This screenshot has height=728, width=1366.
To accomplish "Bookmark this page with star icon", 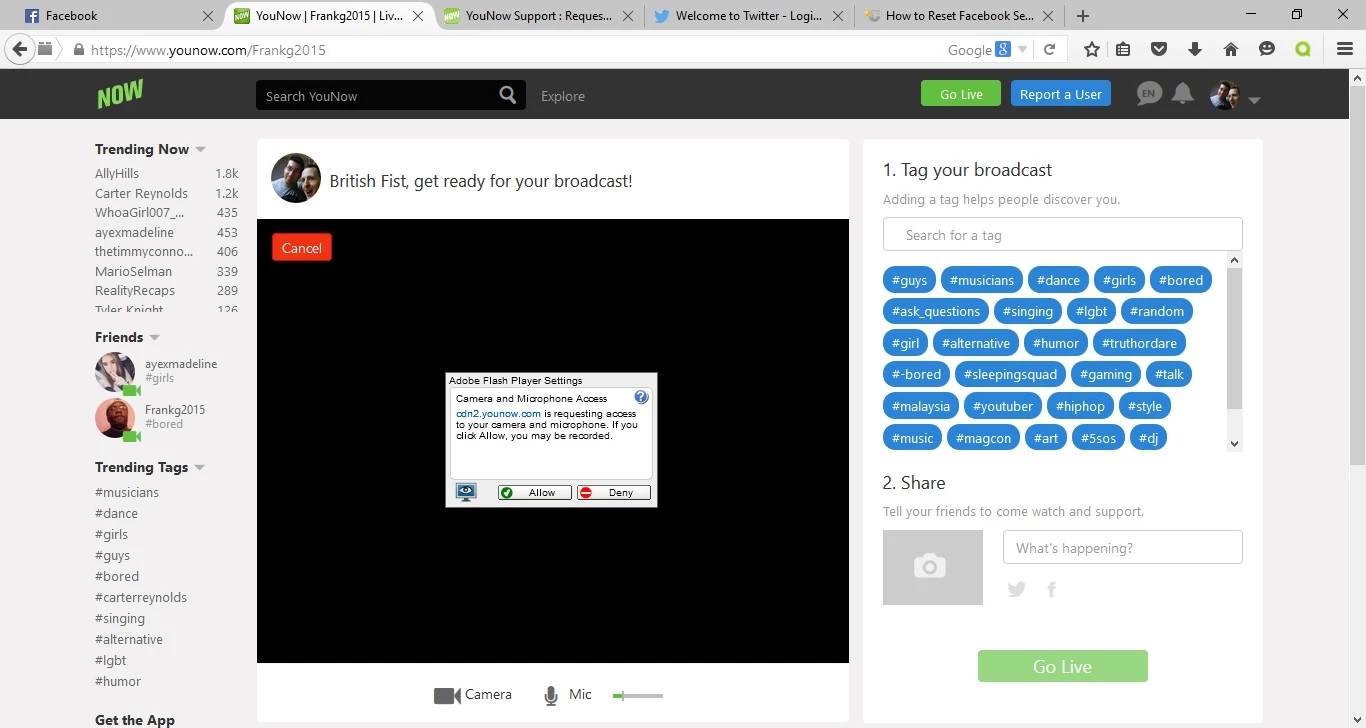I will 1092,49.
